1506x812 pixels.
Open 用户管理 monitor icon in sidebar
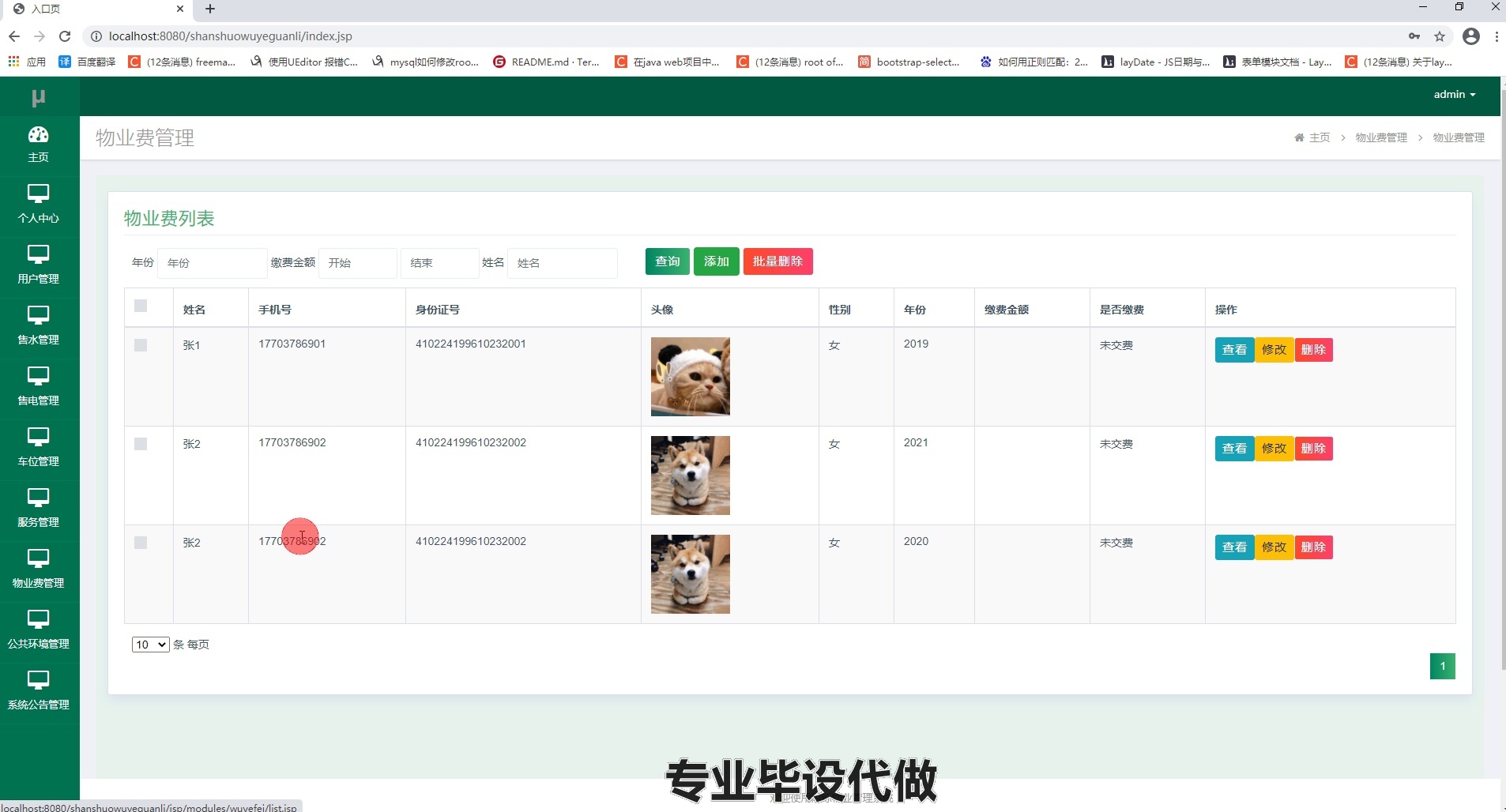coord(39,254)
